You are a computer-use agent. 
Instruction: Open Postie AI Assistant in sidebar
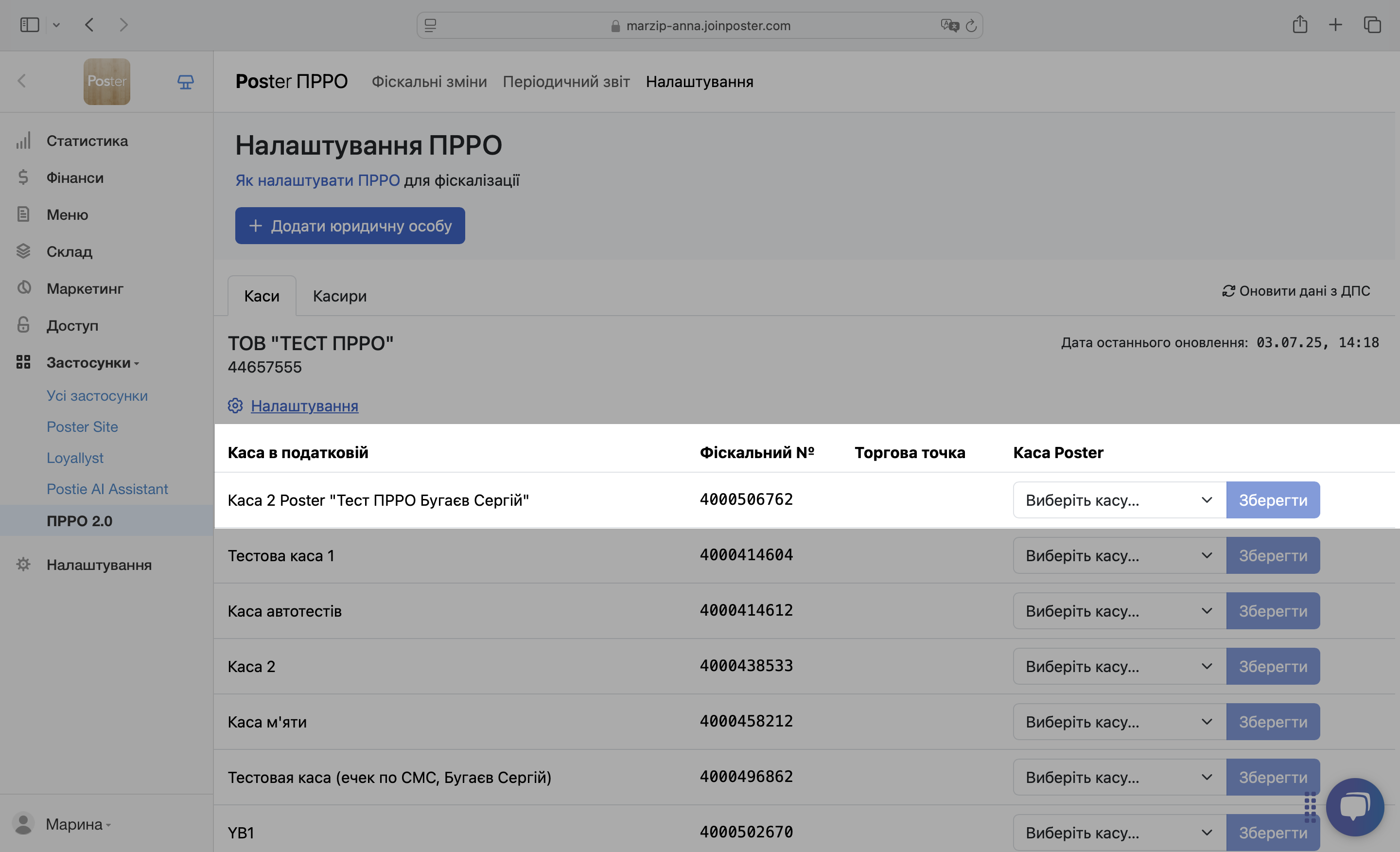107,489
